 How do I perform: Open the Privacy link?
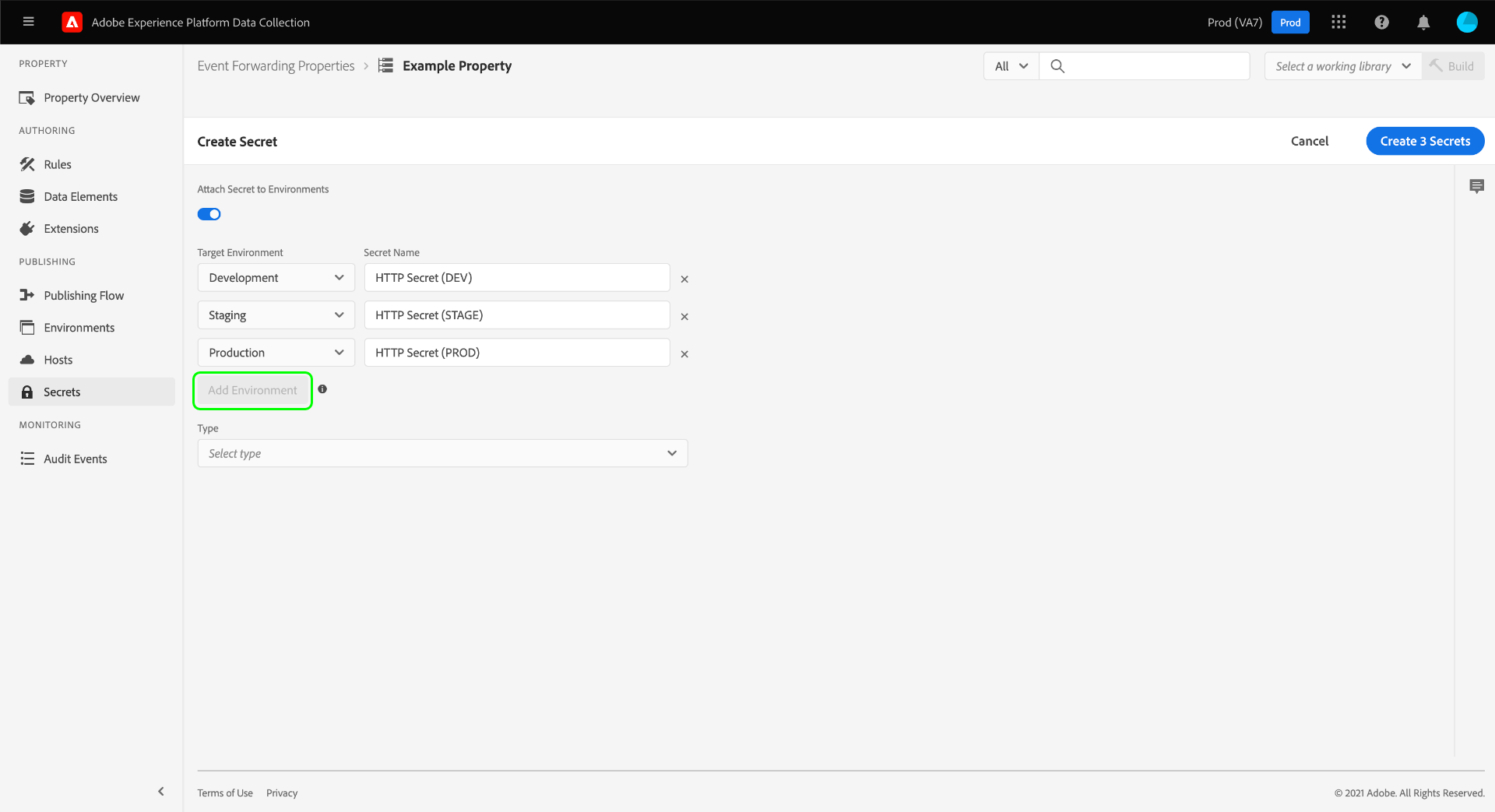[x=282, y=793]
